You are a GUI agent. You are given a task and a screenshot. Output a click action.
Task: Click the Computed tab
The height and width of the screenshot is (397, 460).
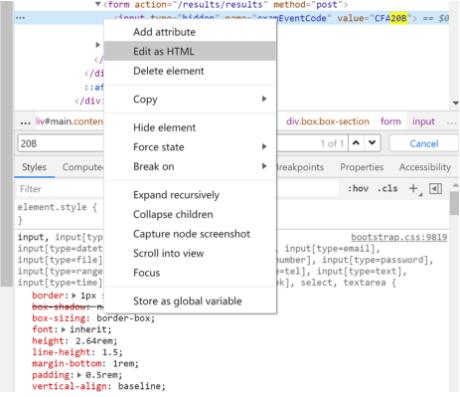83,167
